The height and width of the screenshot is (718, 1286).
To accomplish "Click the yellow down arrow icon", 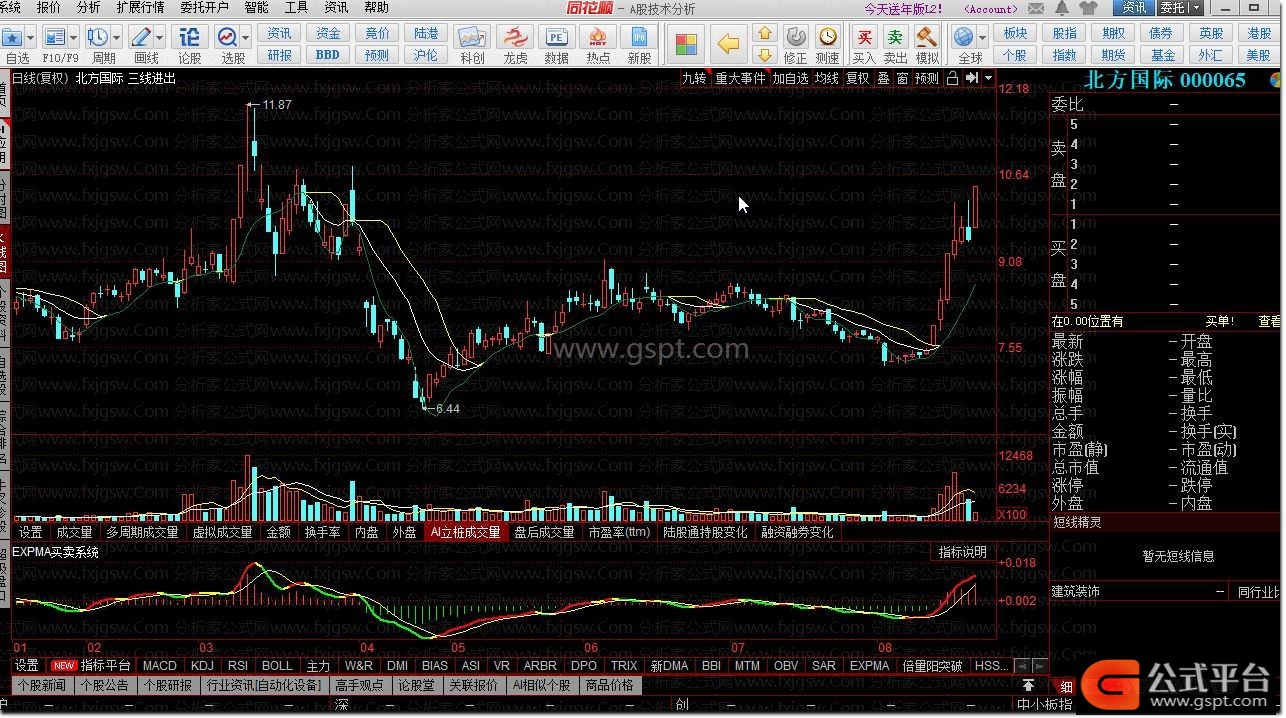I will point(765,55).
